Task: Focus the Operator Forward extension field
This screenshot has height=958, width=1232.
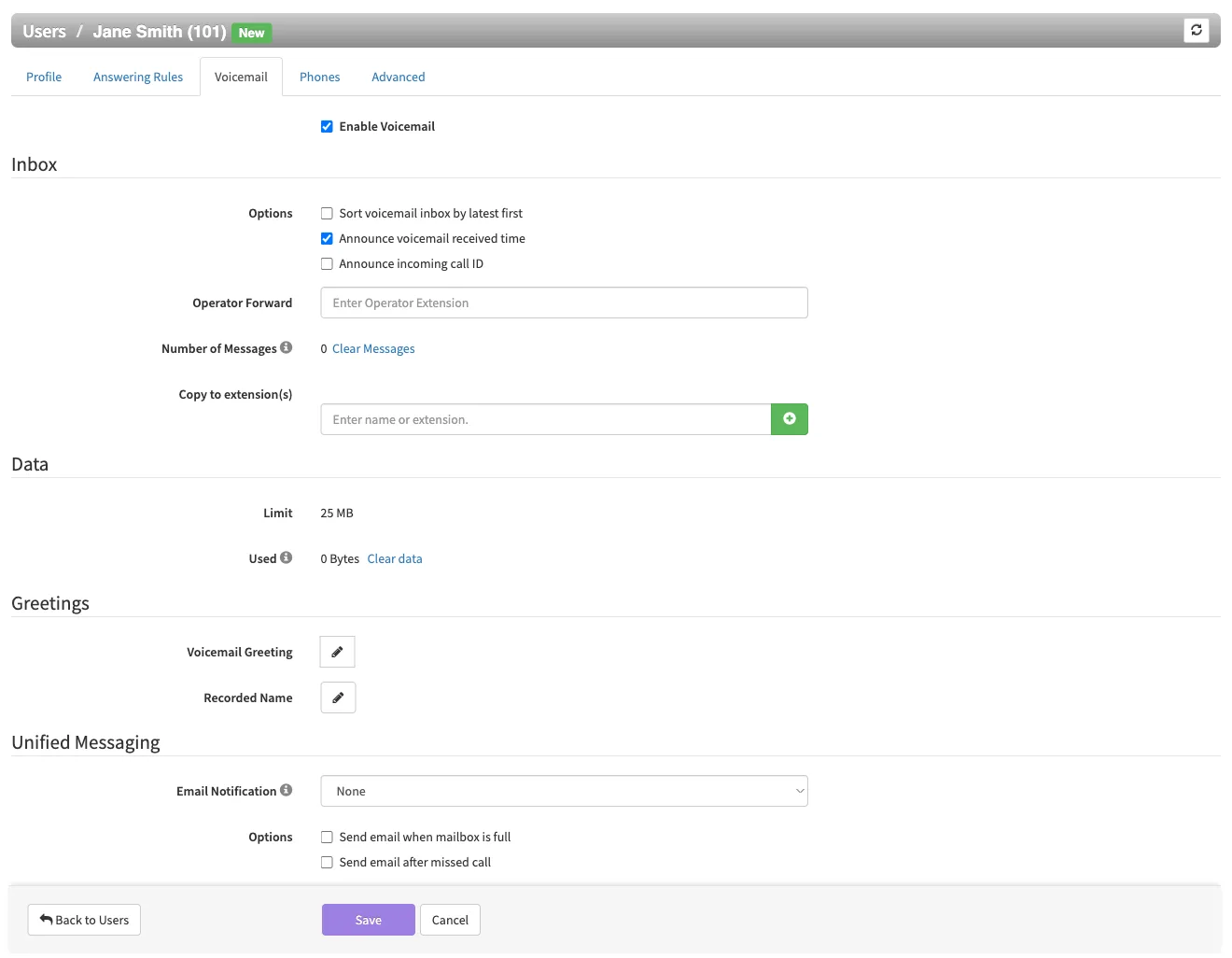Action: (x=564, y=303)
